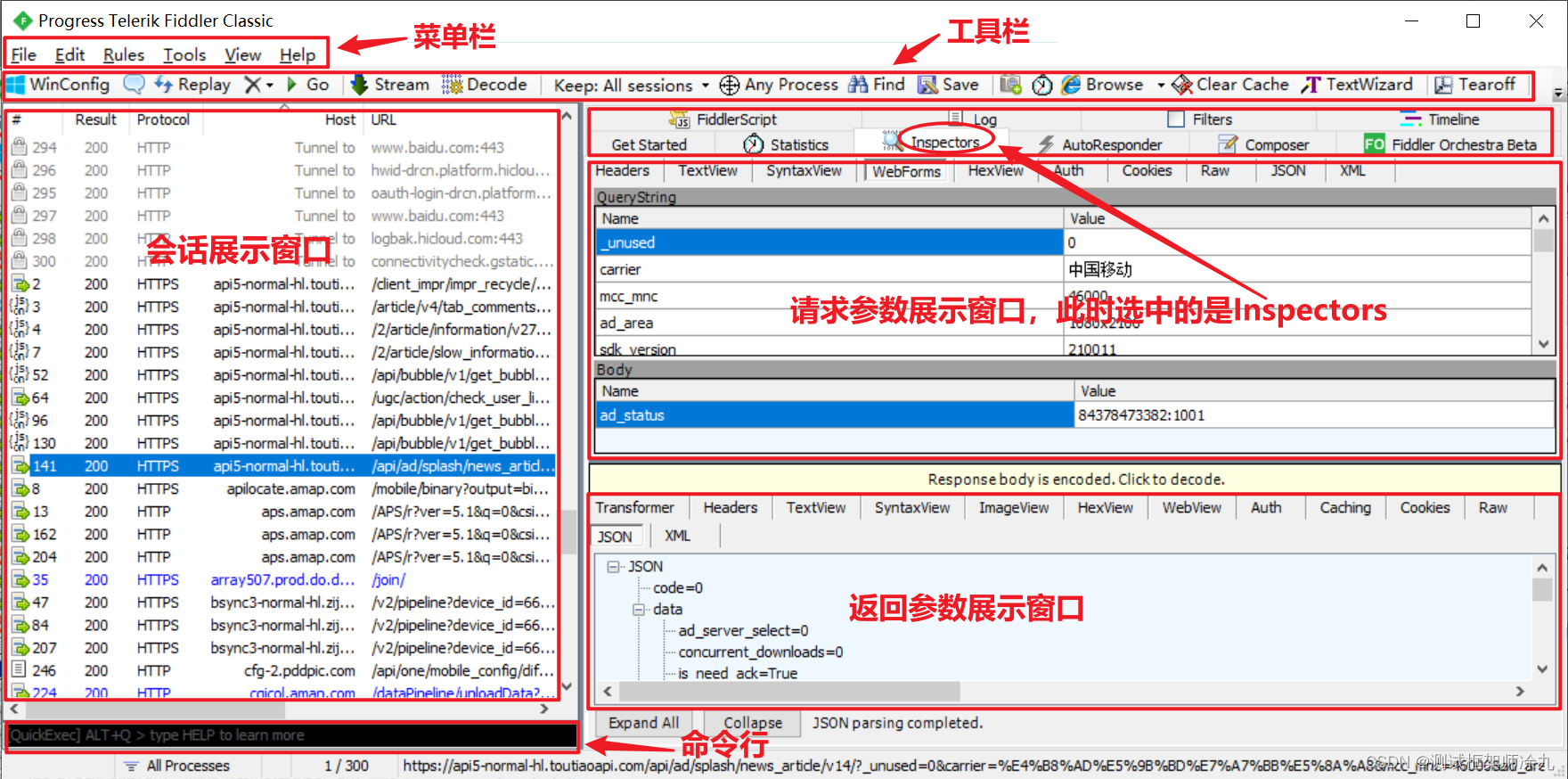Open the Edit menu
Viewport: 1568px width, 779px height.
[69, 54]
